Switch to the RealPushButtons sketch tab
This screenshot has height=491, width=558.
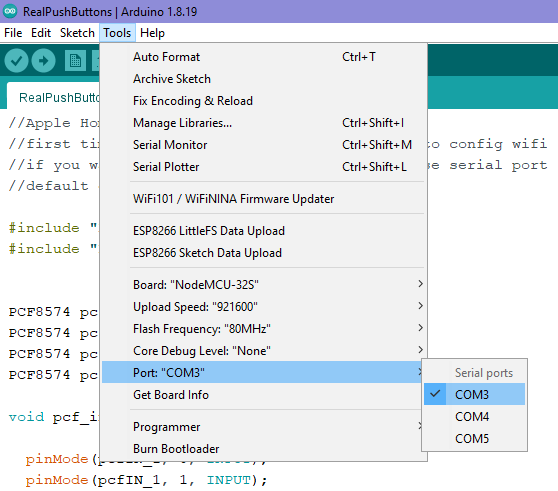point(53,97)
